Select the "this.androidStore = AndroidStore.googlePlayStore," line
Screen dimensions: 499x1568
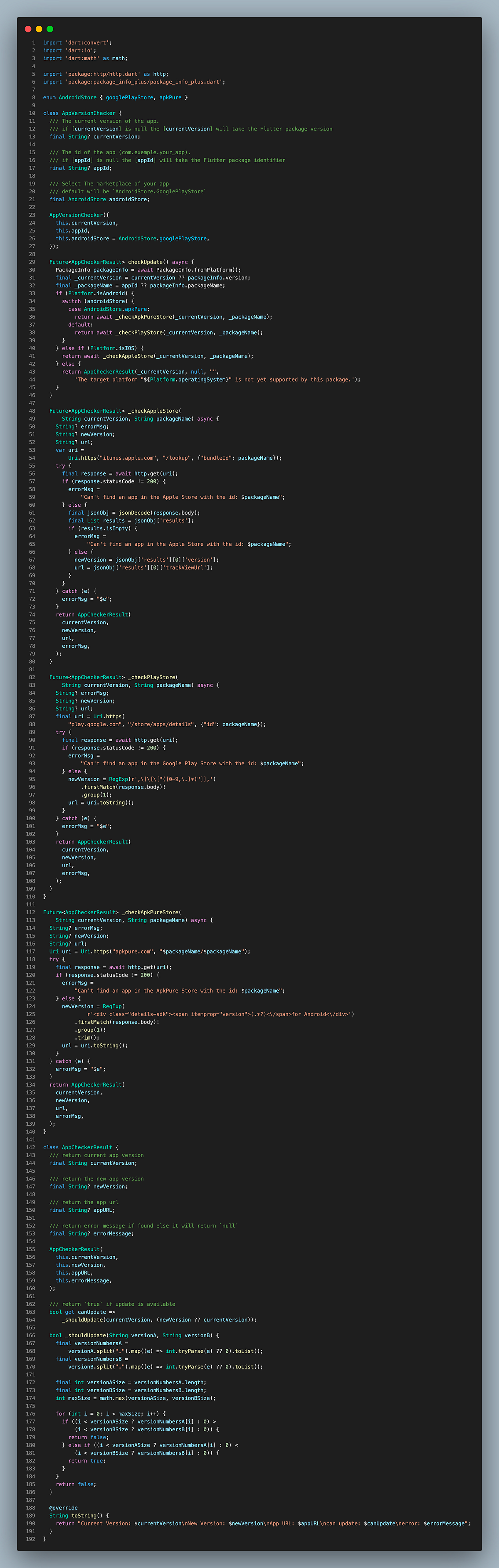coord(133,239)
